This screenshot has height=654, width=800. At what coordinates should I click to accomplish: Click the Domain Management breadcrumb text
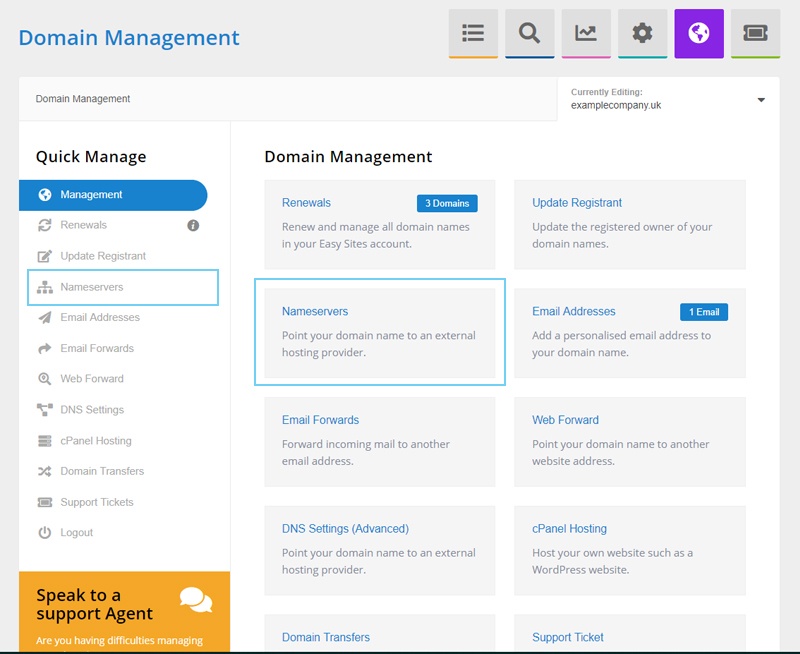pos(83,99)
